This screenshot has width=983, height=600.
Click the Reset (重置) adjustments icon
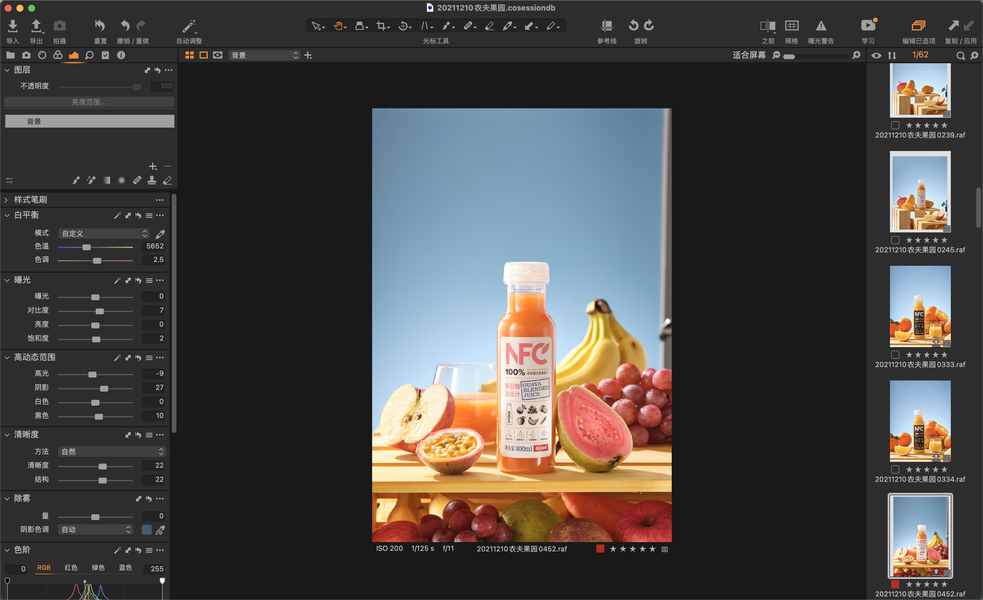click(x=100, y=26)
